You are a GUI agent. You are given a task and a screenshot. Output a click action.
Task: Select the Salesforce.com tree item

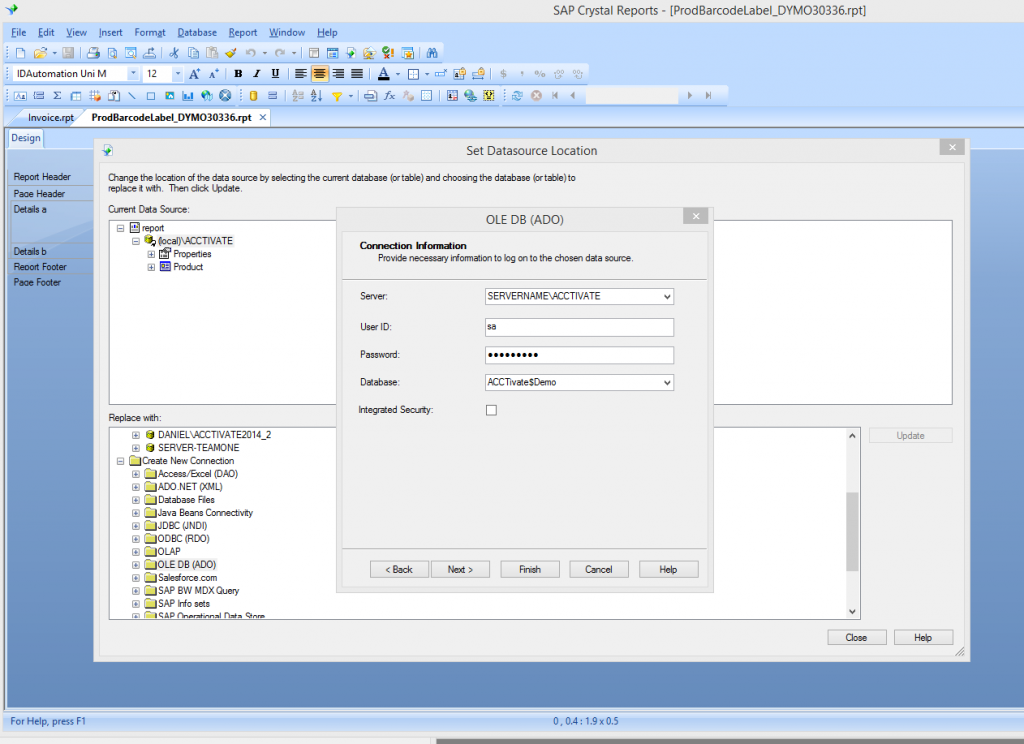[187, 578]
